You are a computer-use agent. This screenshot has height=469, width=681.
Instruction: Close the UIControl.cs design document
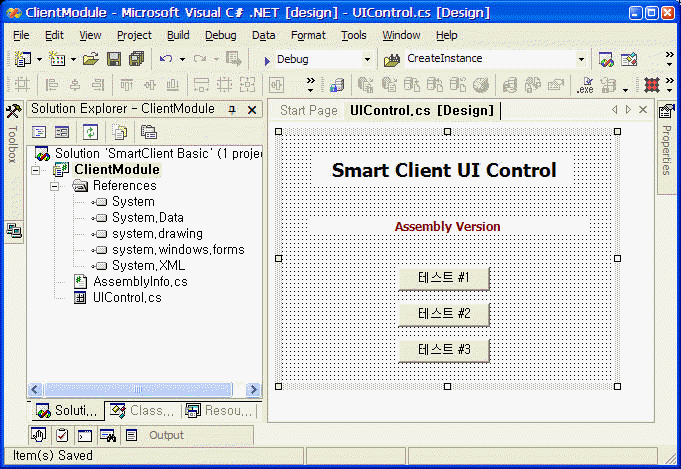[643, 110]
